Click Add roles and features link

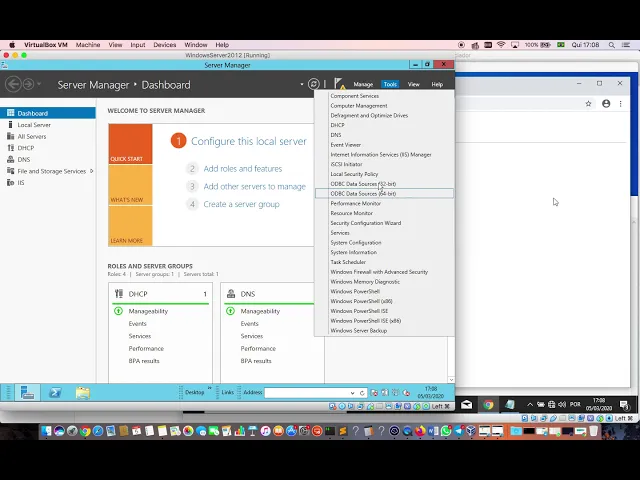click(x=242, y=169)
